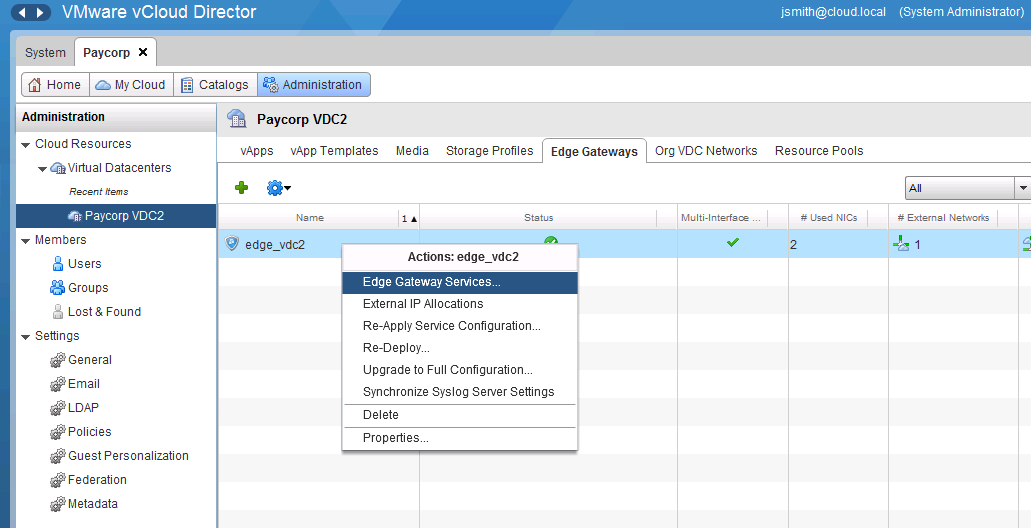1031x528 pixels.
Task: Open the All filter combo box
Action: [967, 188]
